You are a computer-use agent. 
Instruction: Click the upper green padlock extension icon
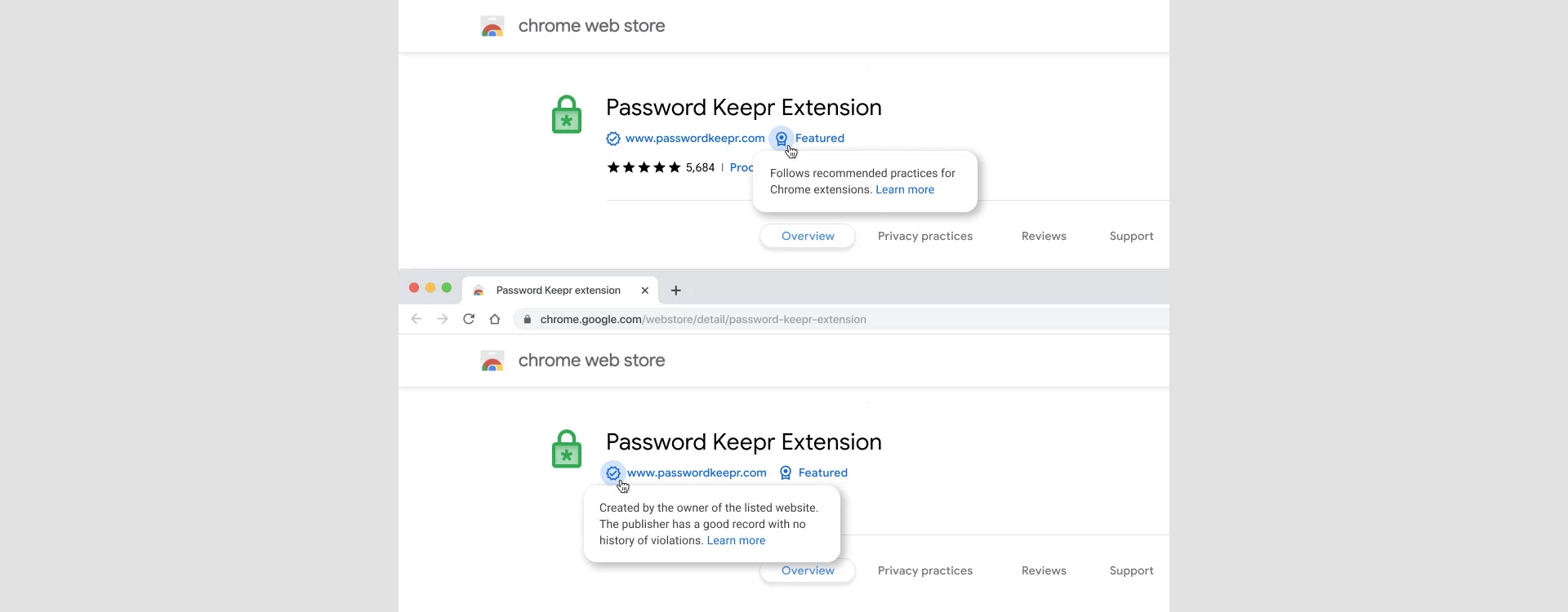click(567, 114)
